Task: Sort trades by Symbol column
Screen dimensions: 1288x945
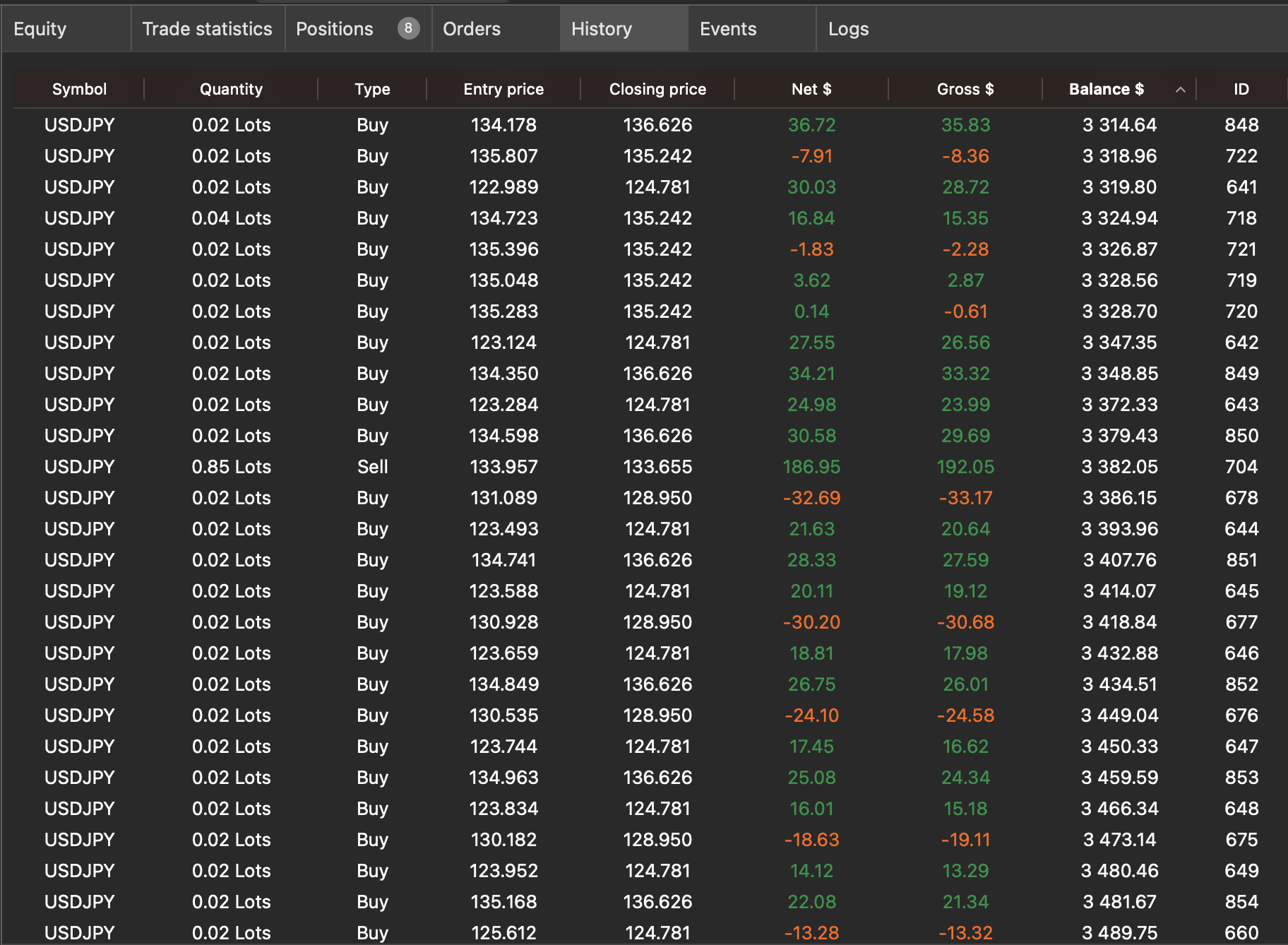Action: pyautogui.click(x=79, y=90)
